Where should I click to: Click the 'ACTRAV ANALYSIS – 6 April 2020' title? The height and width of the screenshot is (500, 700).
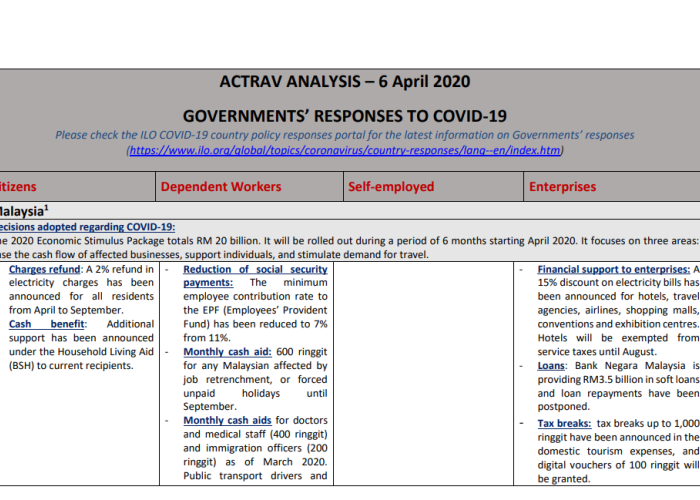345,82
